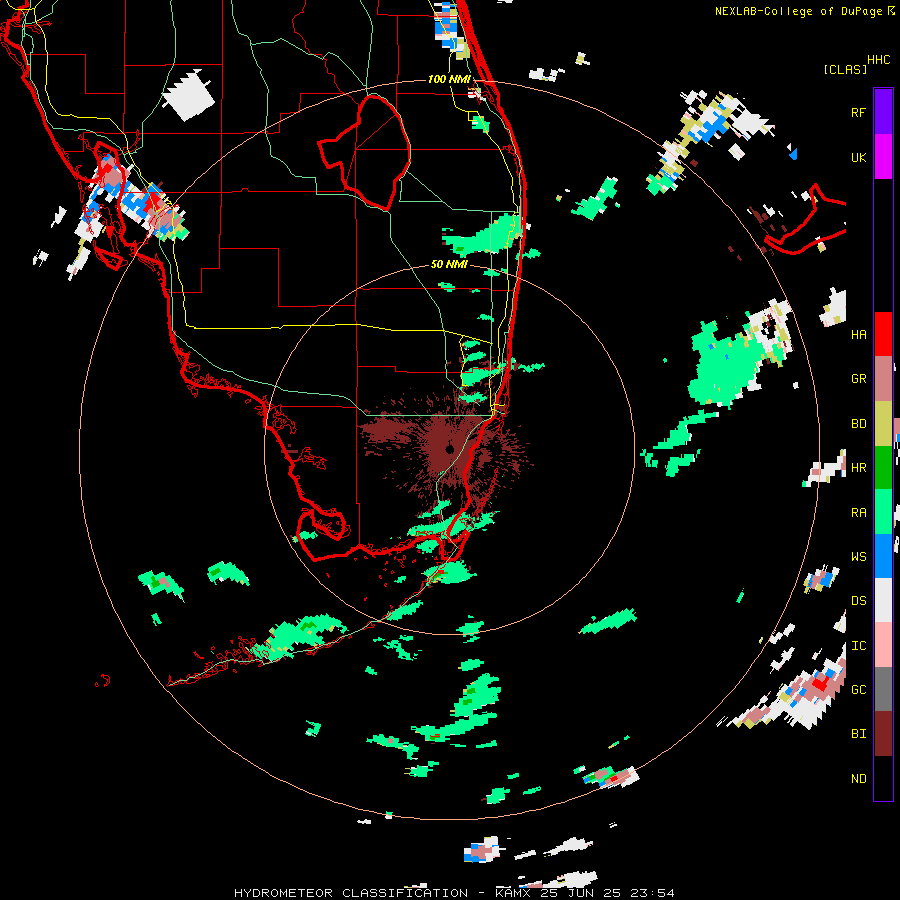The height and width of the screenshot is (900, 900).
Task: Click the purple RF legend swatch
Action: click(883, 112)
